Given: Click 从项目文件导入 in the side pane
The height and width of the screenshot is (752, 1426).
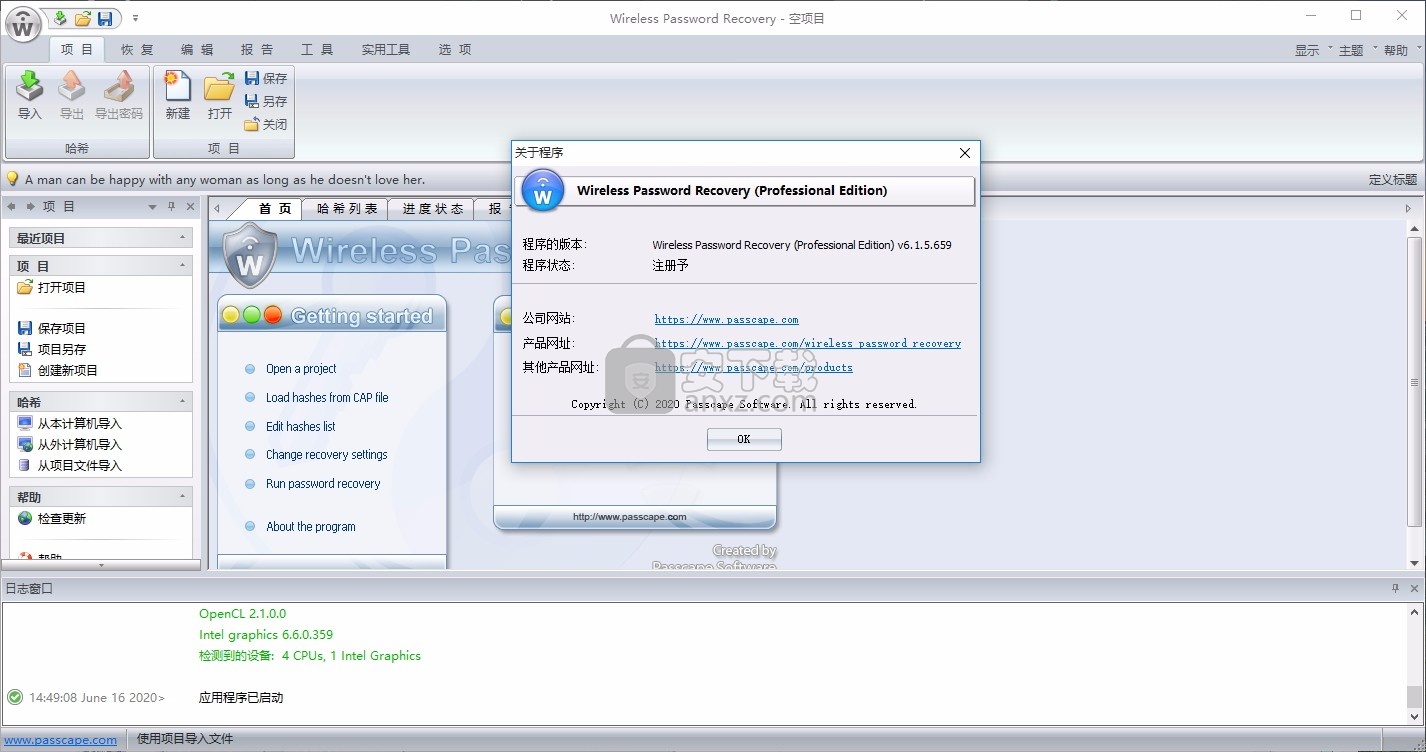Looking at the screenshot, I should pos(70,465).
